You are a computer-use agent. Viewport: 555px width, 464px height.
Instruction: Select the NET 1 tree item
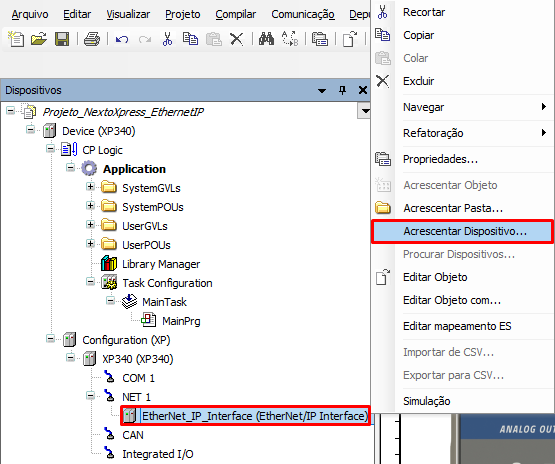coord(136,397)
